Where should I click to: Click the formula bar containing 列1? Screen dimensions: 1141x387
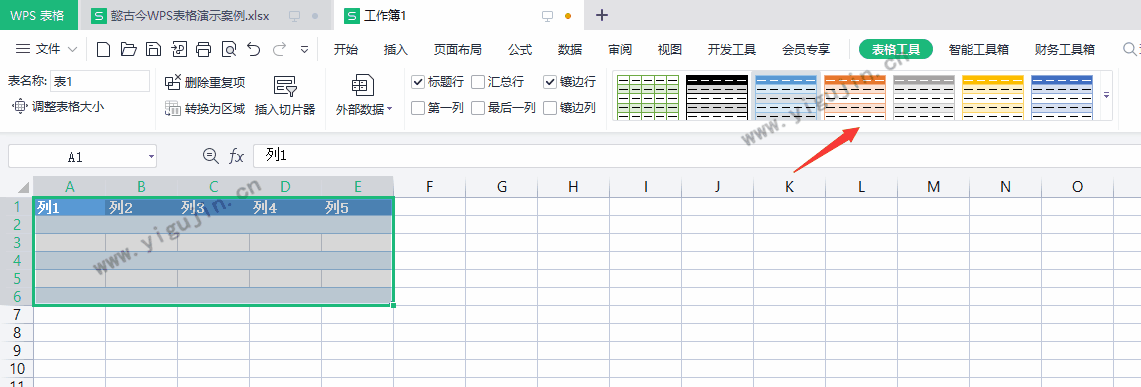point(697,156)
